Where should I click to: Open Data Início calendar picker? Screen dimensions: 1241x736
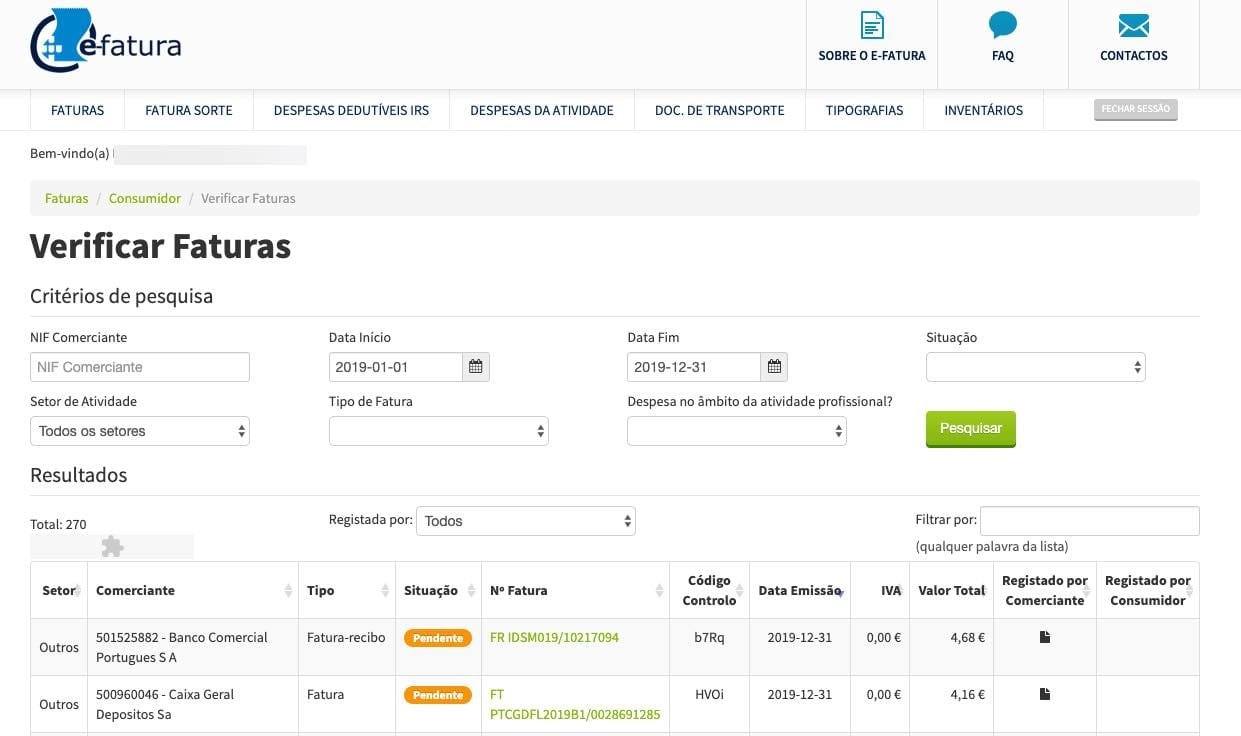[476, 367]
